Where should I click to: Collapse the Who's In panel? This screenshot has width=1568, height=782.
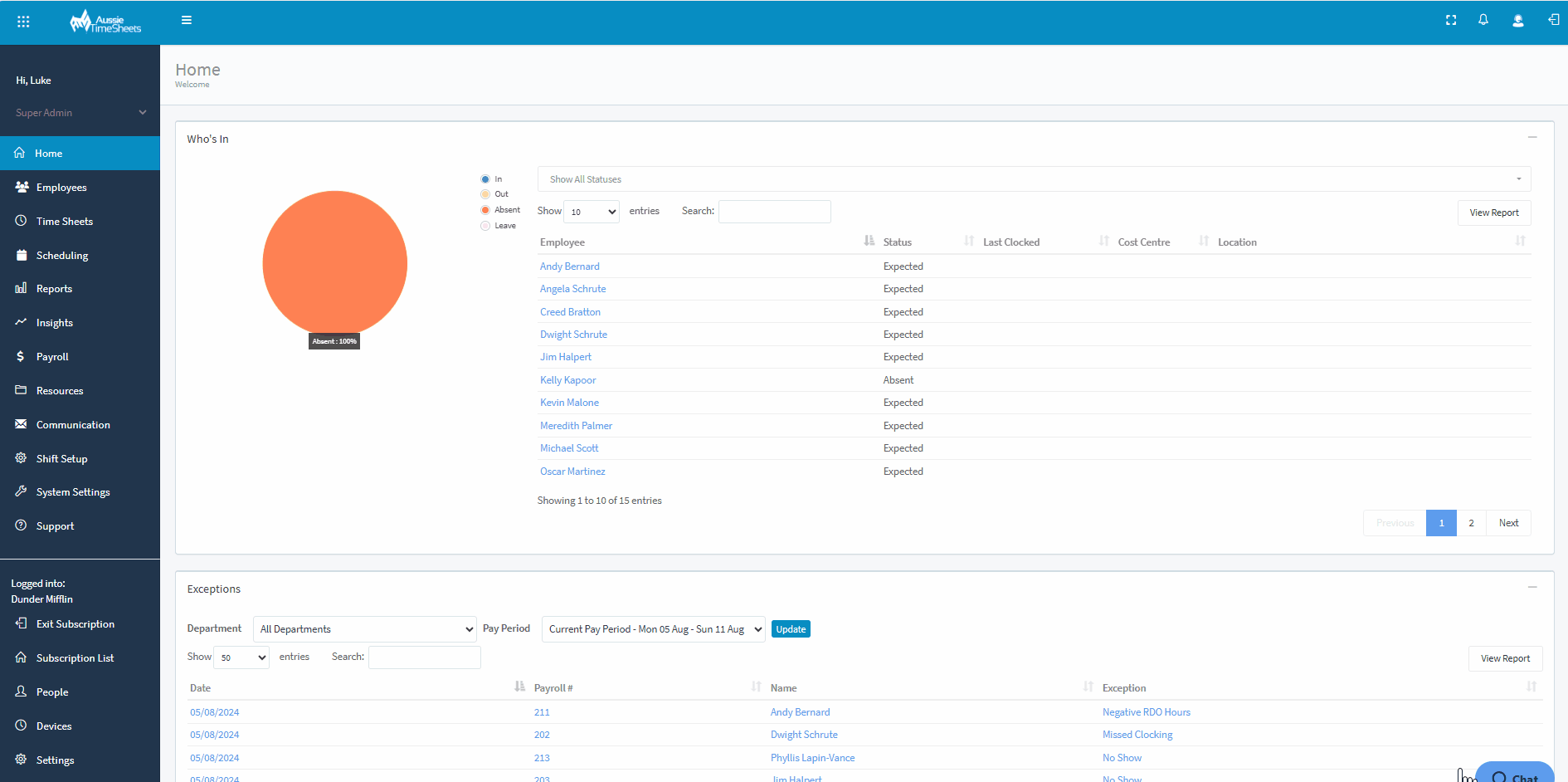(1532, 138)
